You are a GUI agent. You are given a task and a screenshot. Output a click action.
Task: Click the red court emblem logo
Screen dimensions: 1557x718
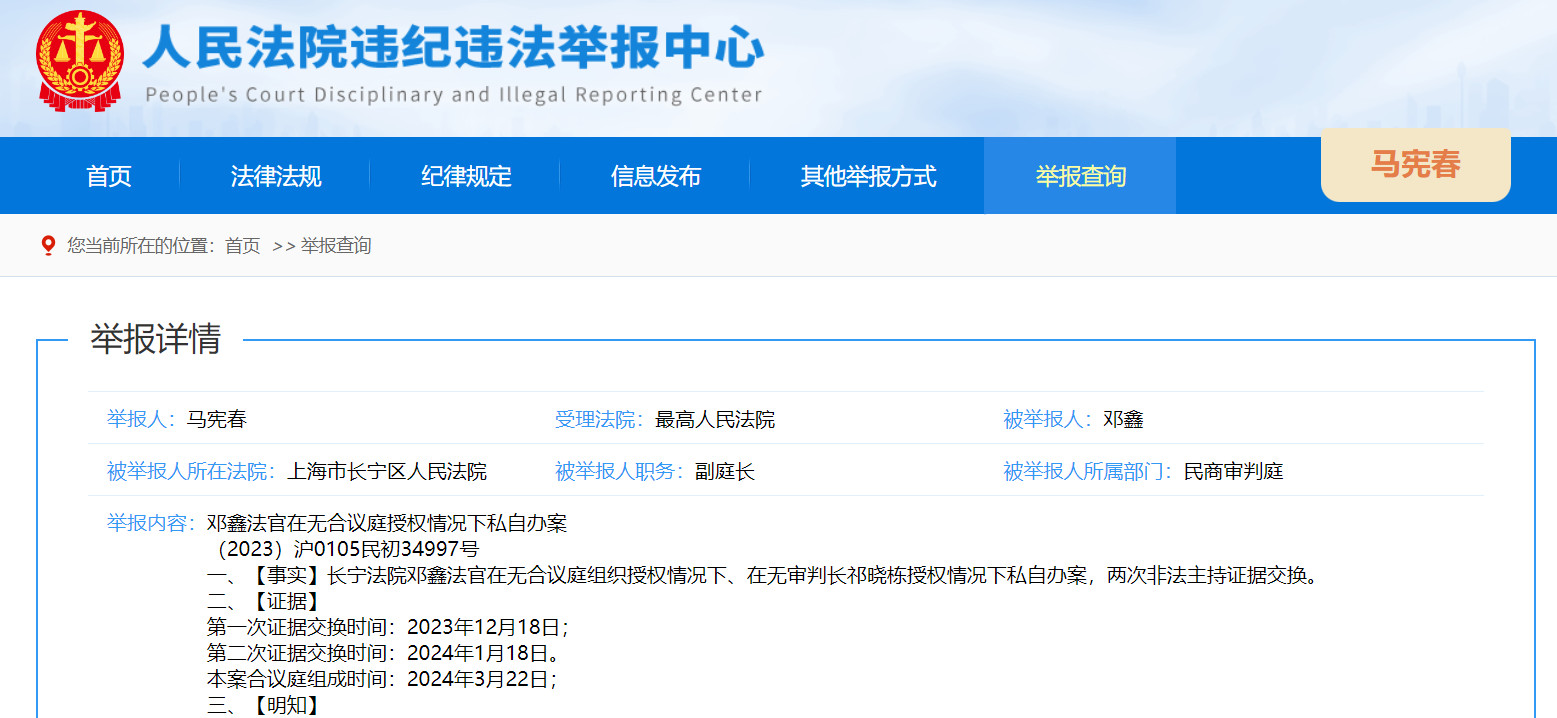(78, 59)
